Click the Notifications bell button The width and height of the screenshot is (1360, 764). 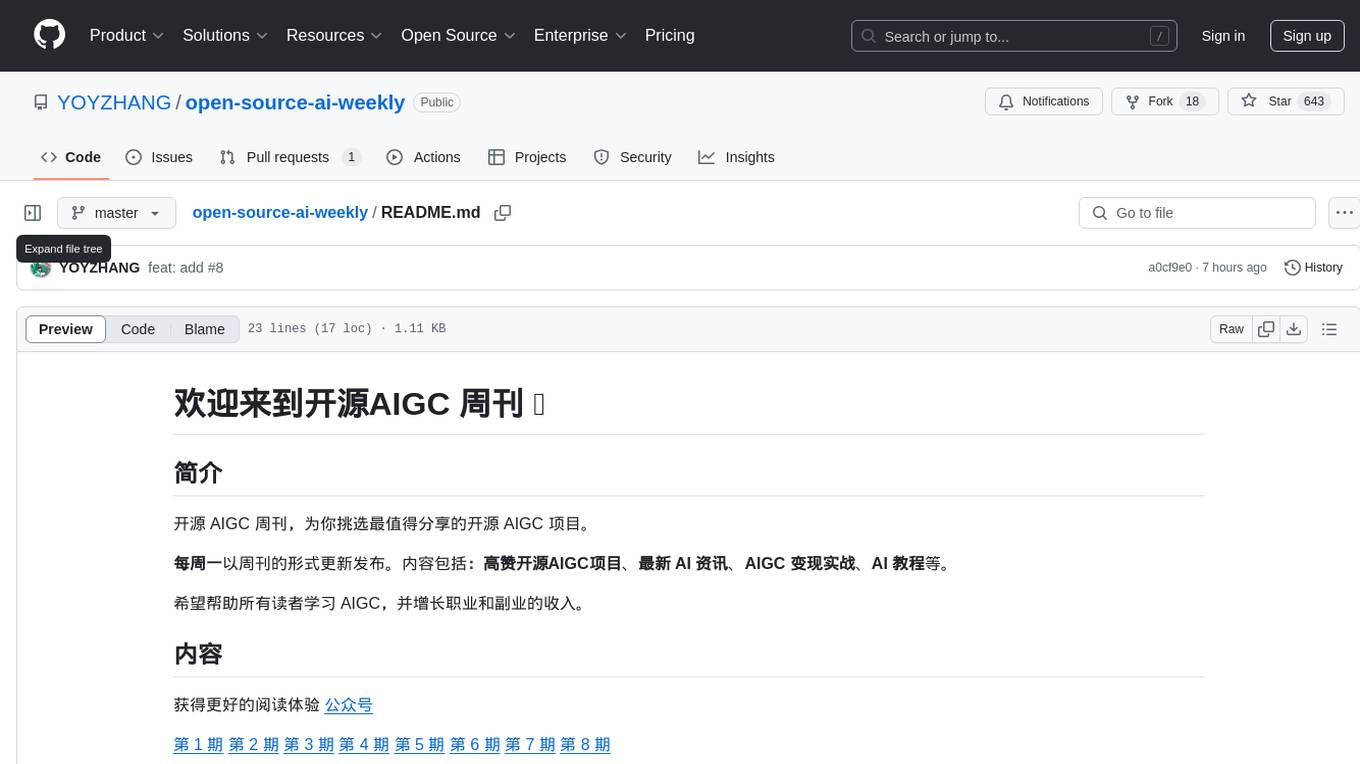(x=1044, y=102)
